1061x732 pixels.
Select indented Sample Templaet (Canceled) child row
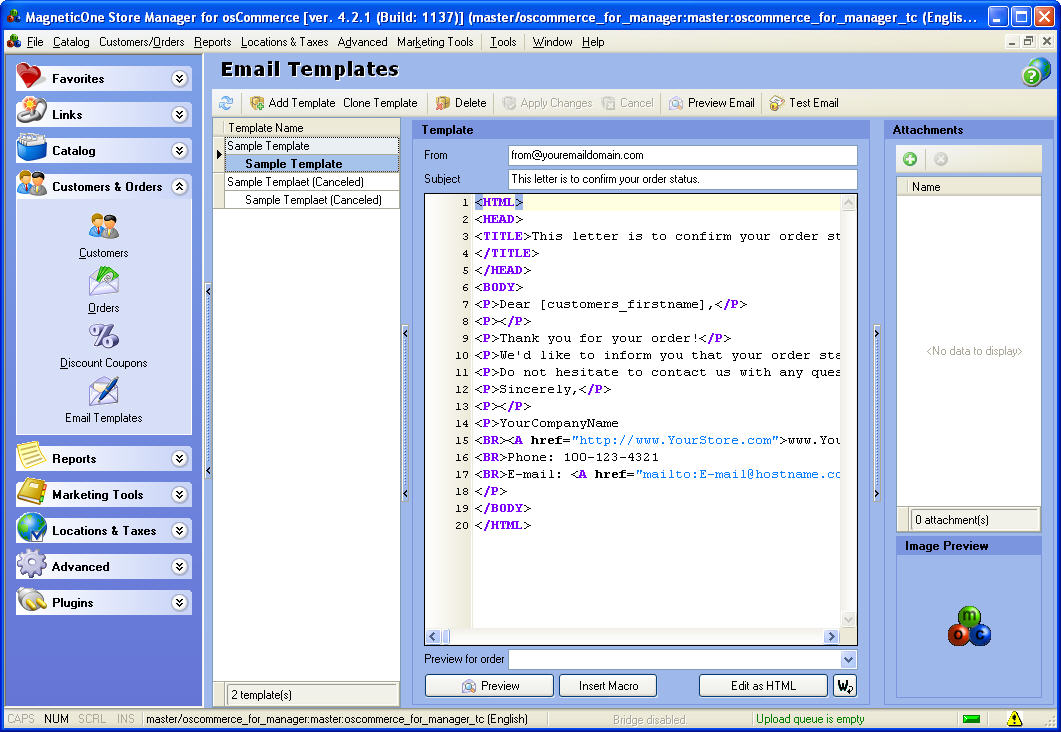312,200
